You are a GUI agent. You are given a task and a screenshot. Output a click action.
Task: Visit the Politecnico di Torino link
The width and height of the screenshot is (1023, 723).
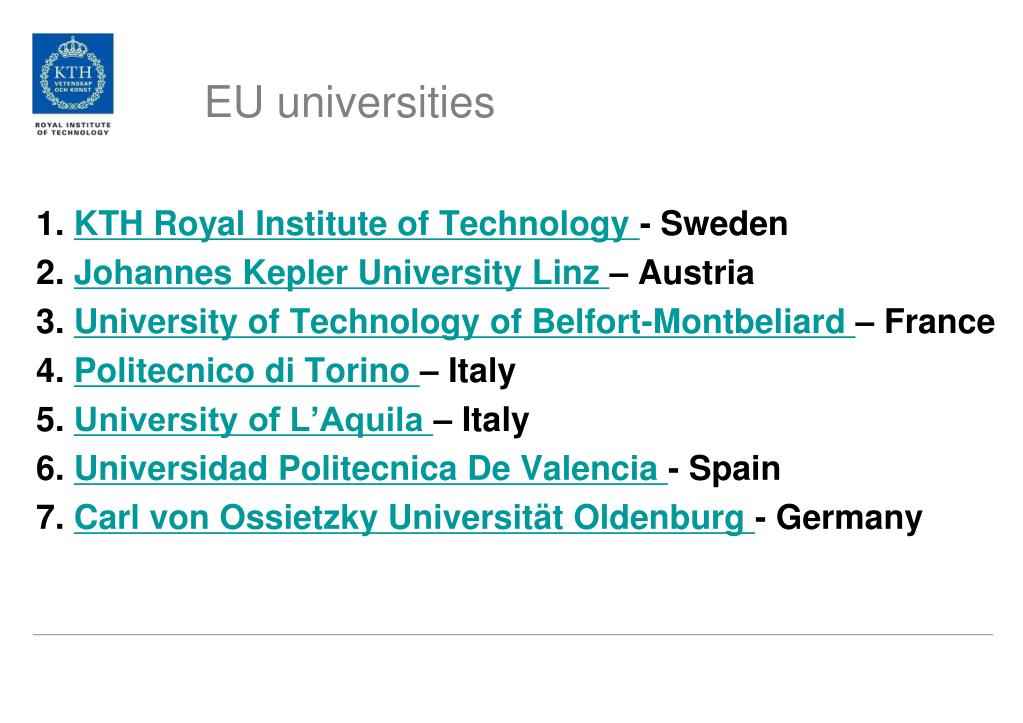(x=246, y=371)
